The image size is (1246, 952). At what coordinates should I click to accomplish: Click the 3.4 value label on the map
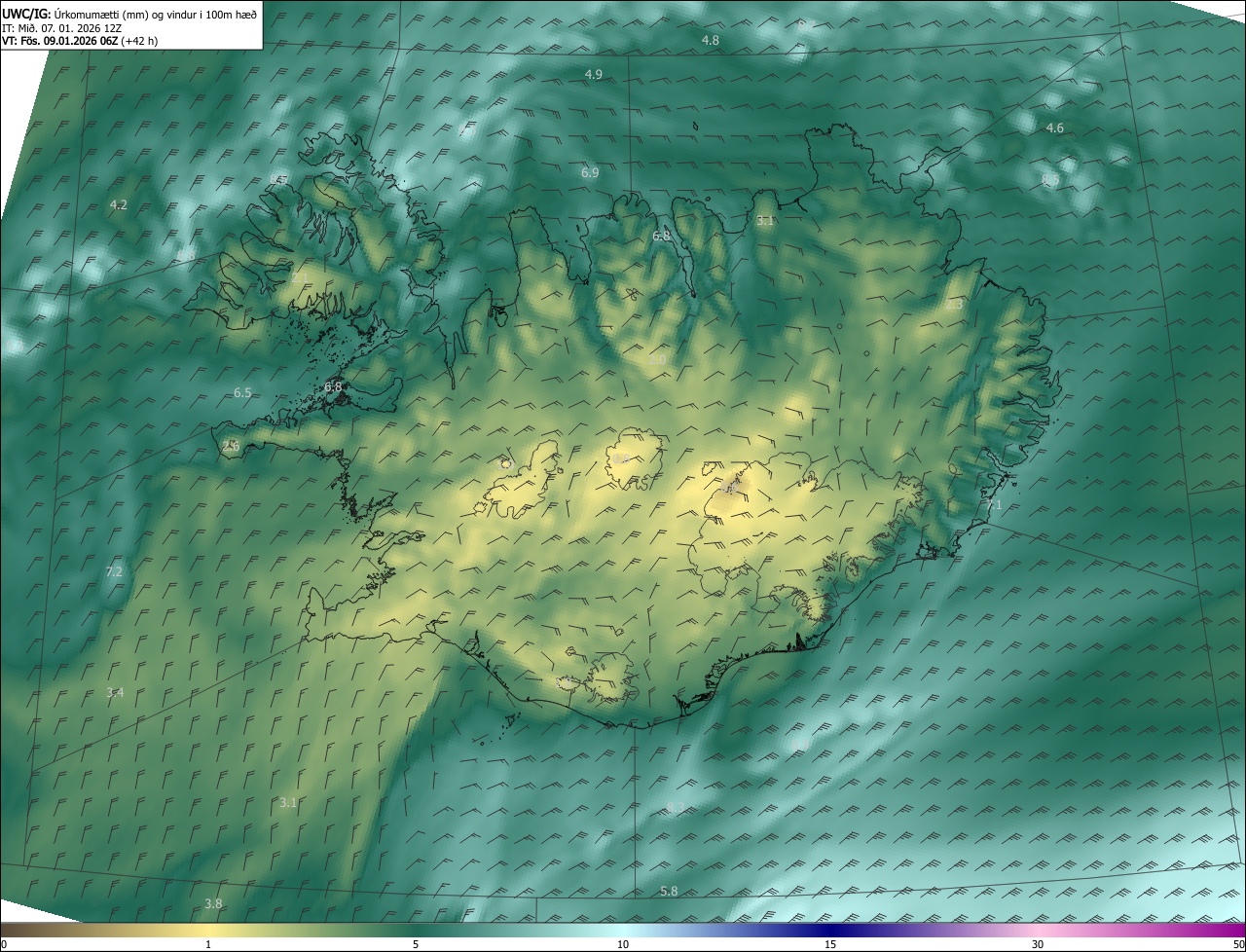coord(115,692)
